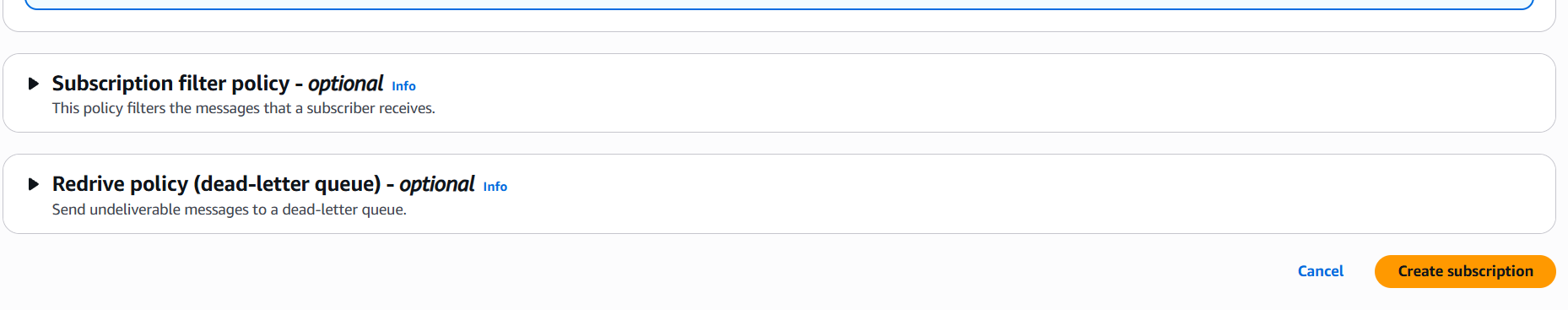The height and width of the screenshot is (310, 1568).
Task: Click empty area of Redrive policy panel
Action: tap(971, 194)
